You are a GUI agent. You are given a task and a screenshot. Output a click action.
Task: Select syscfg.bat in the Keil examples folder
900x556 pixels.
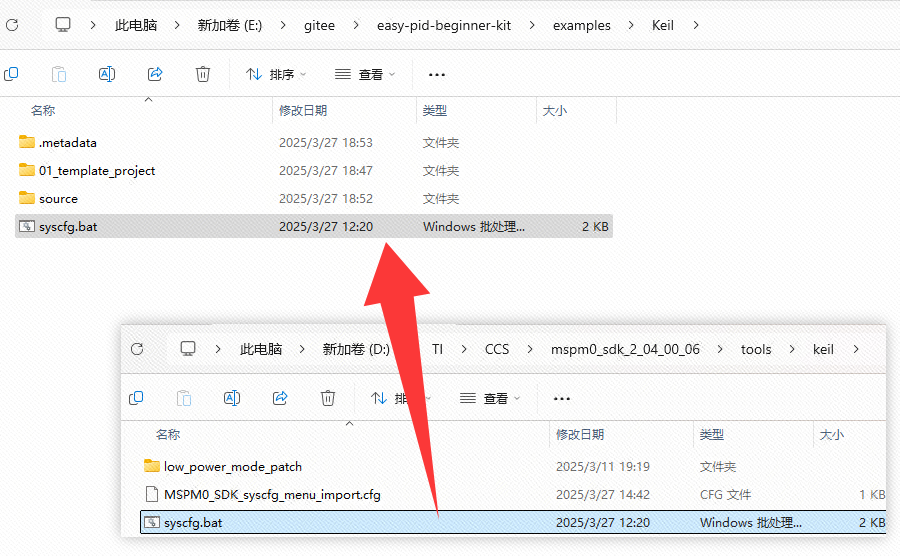313,226
